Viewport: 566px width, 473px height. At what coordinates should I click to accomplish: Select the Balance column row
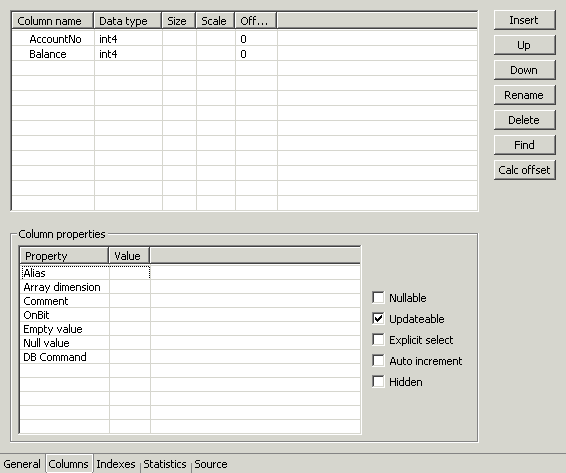point(244,54)
